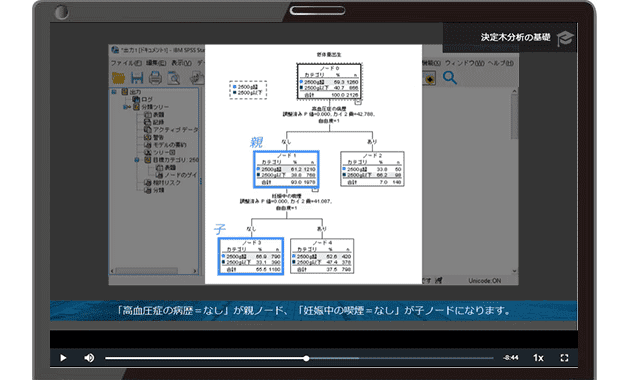This screenshot has height=380, width=630.
Task: Click the graduation cap course icon
Action: point(565,38)
